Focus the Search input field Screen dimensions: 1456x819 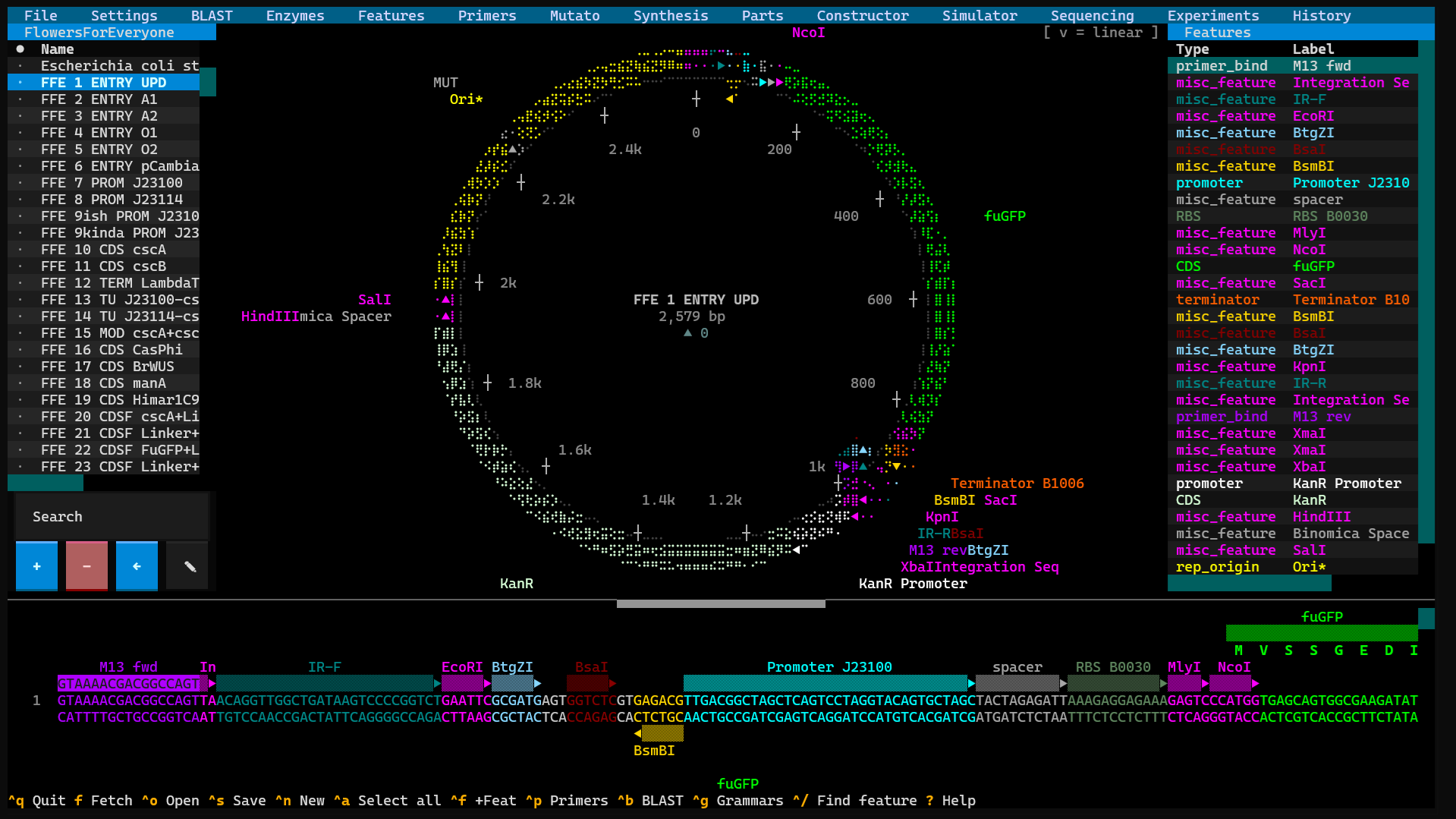[112, 516]
